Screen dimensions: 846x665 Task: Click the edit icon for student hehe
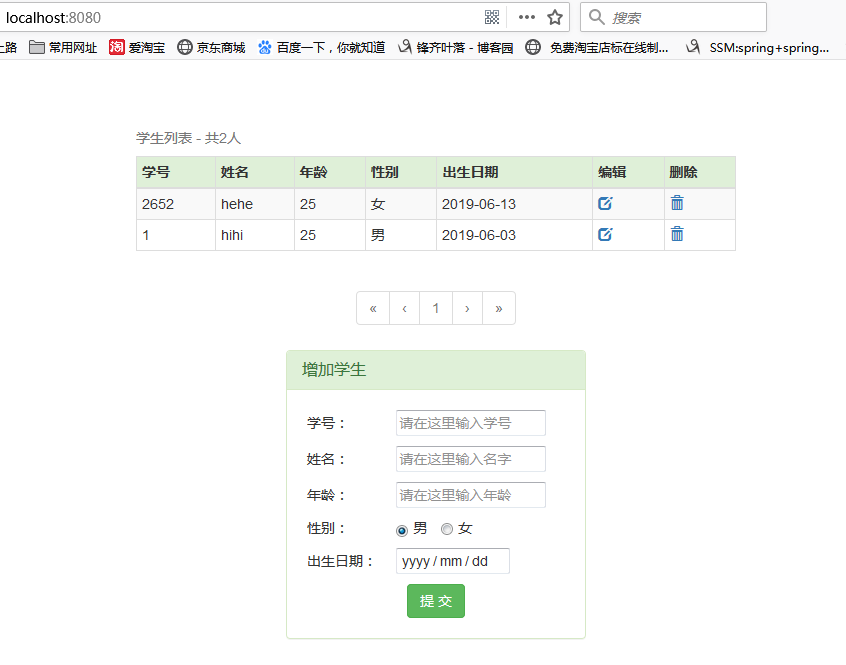[x=605, y=204]
